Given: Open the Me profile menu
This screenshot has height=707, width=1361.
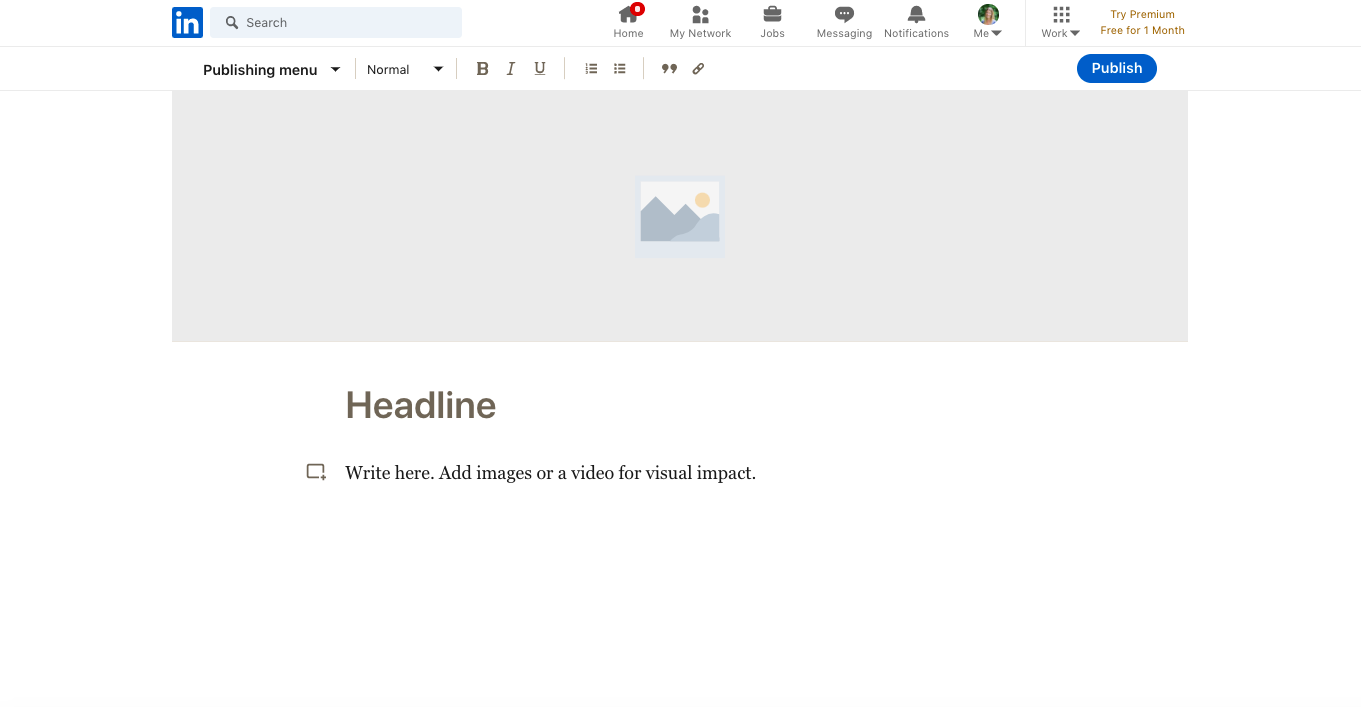Looking at the screenshot, I should click(x=988, y=22).
